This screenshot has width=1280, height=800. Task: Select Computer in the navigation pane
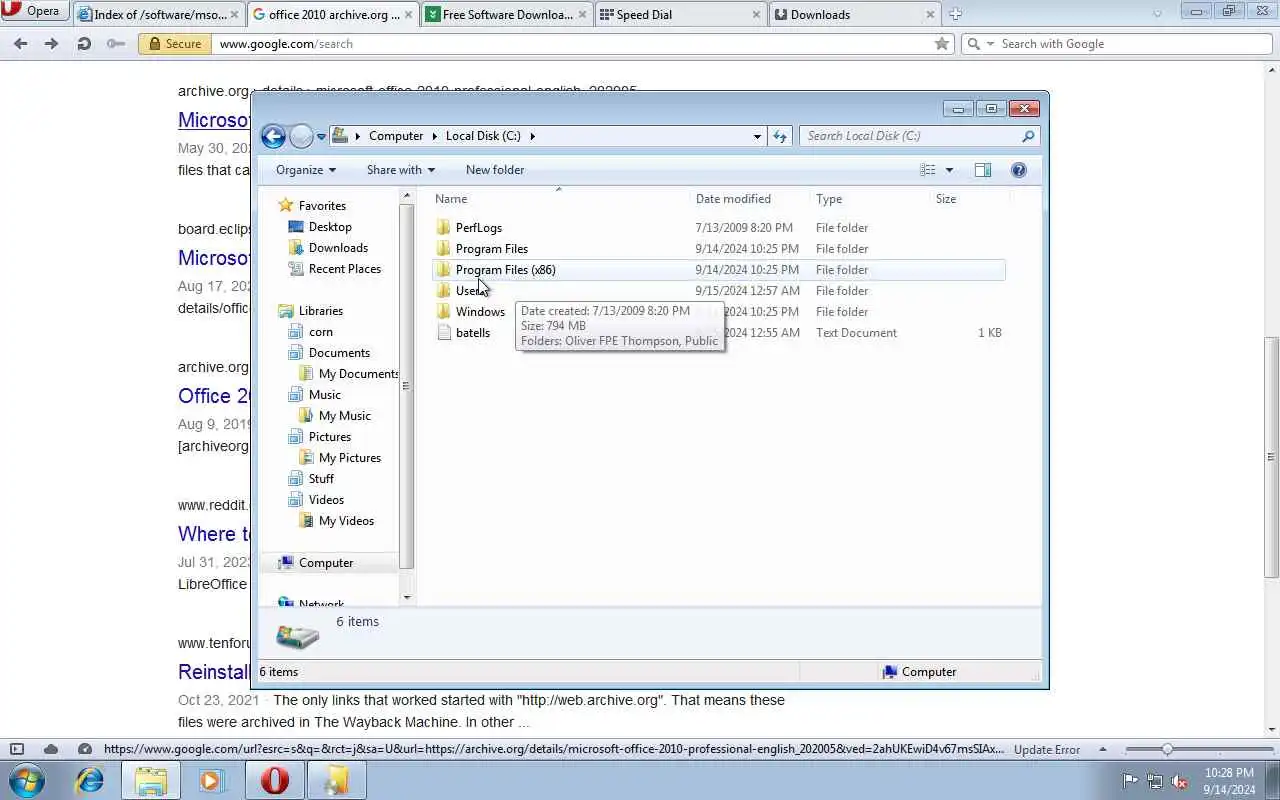coord(326,563)
